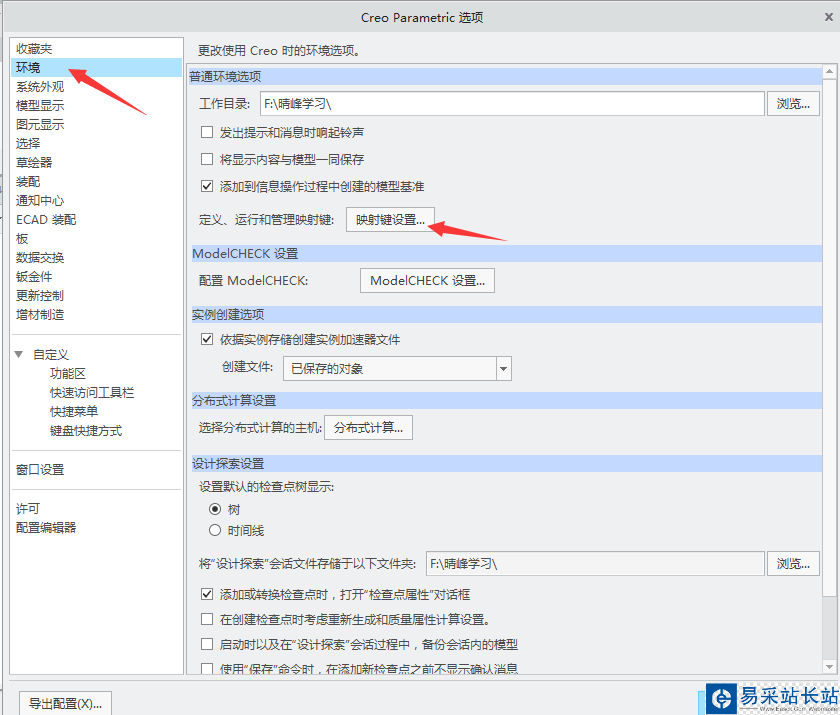Open 配置编辑器

(46, 528)
